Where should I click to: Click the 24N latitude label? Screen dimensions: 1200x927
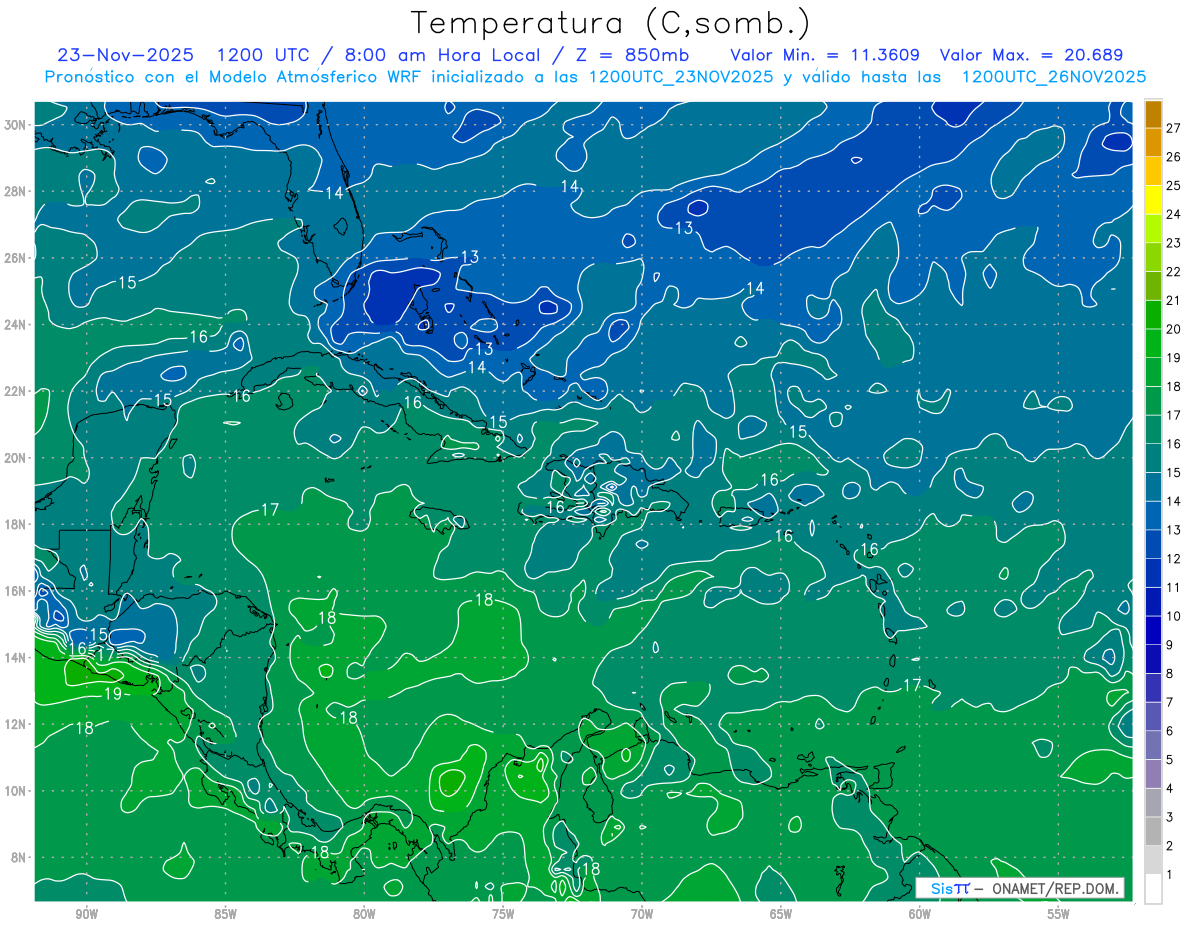pyautogui.click(x=16, y=325)
